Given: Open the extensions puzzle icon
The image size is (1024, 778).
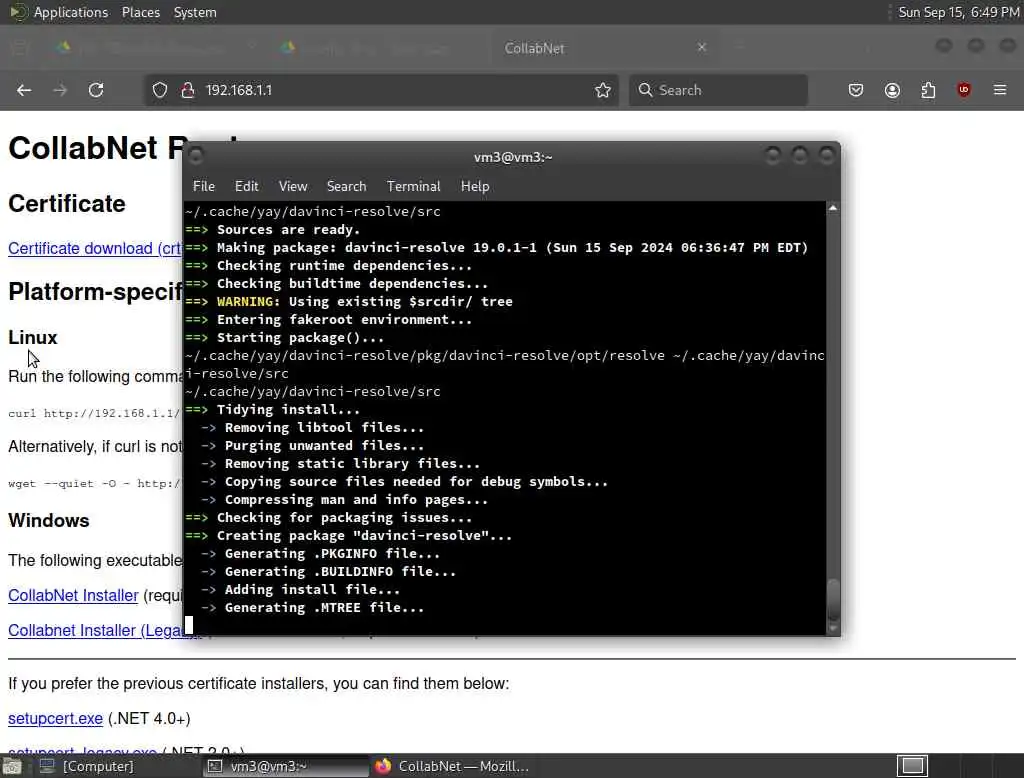Looking at the screenshot, I should [x=928, y=90].
